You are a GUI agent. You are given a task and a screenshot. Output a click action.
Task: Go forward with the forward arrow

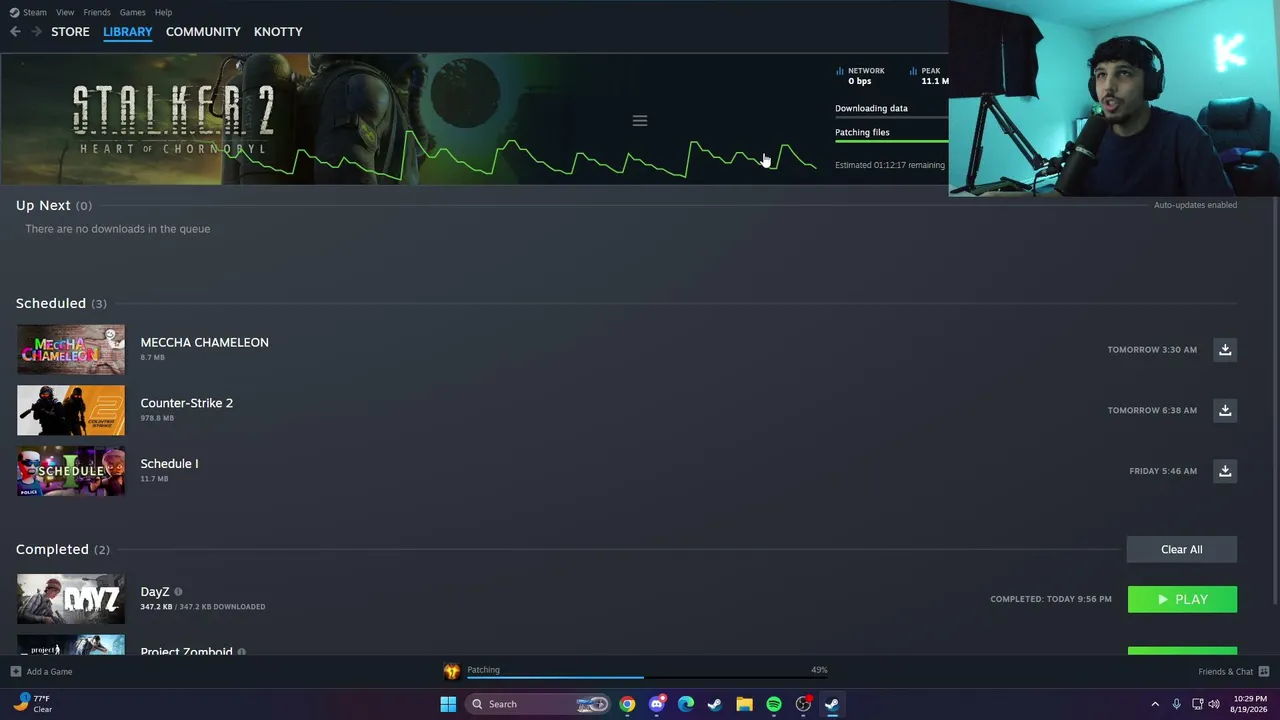coord(37,32)
